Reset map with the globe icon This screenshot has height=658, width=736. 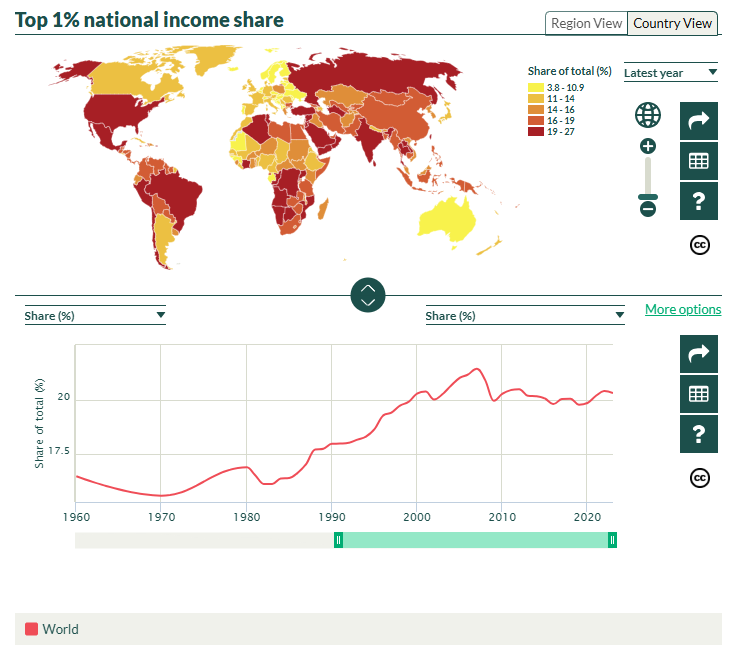tap(648, 115)
